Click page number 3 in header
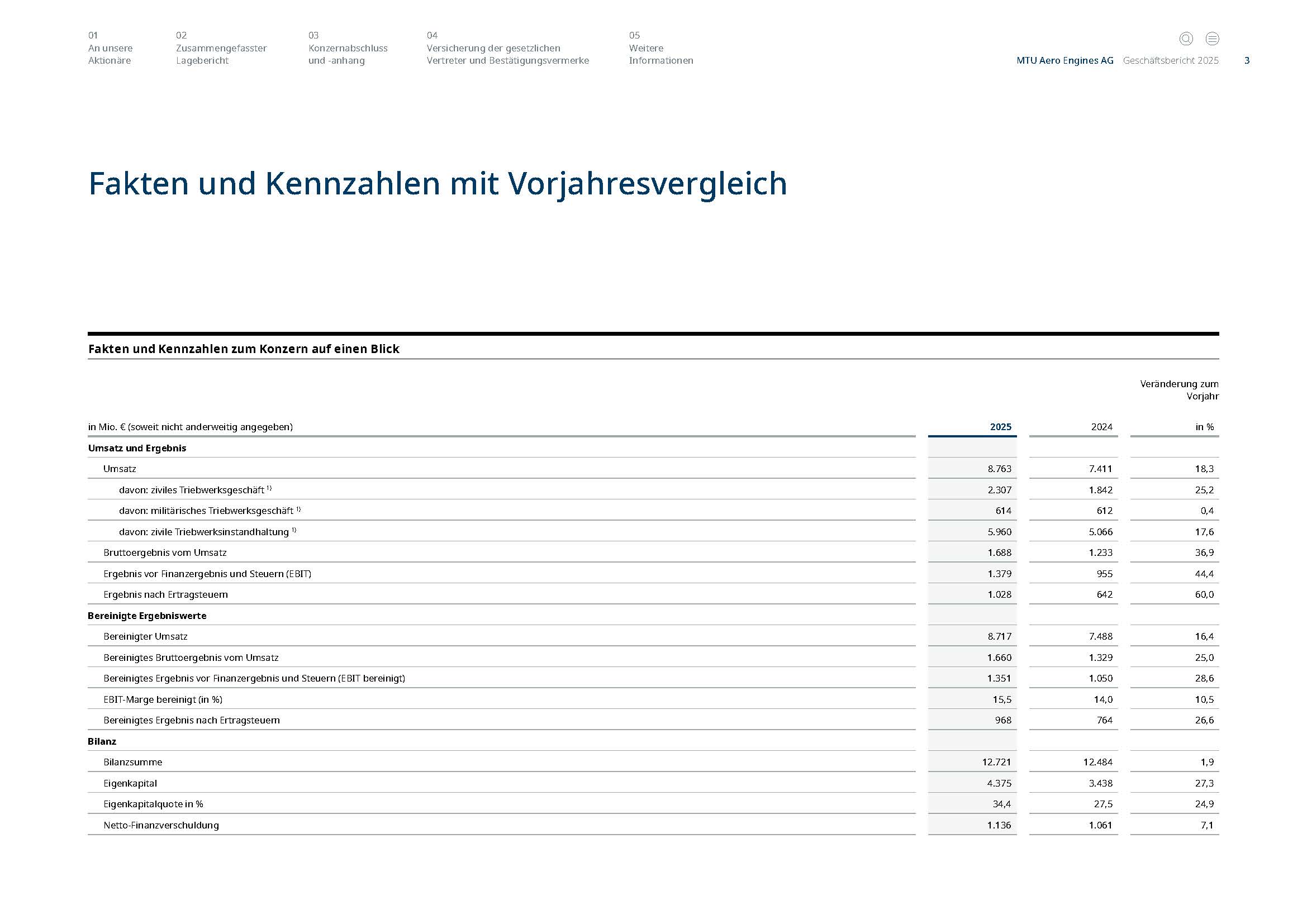 [x=1247, y=60]
